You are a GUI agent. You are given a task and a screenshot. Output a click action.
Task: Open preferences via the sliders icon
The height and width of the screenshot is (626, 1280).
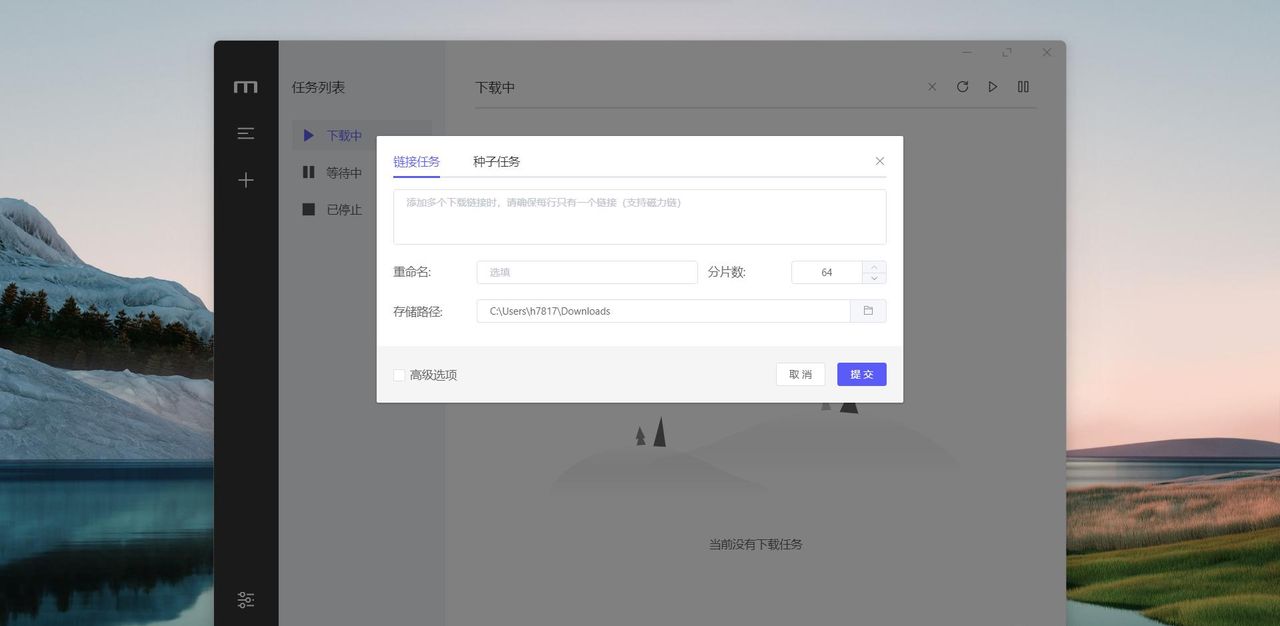[245, 600]
